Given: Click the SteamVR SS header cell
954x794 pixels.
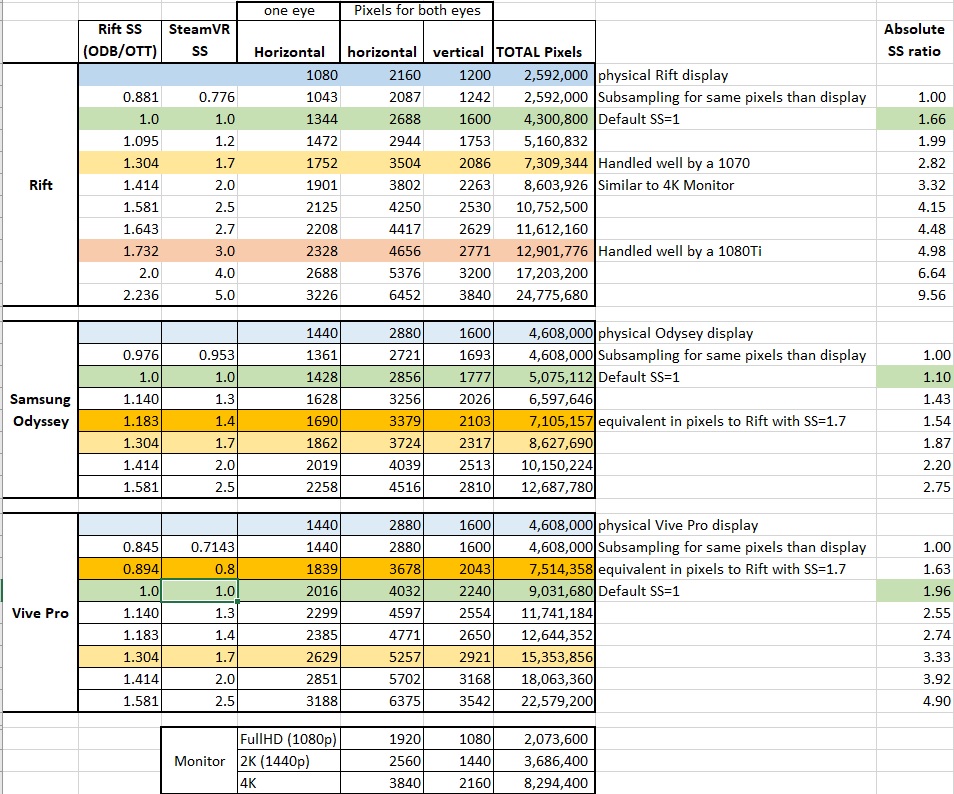Looking at the screenshot, I should [x=199, y=41].
